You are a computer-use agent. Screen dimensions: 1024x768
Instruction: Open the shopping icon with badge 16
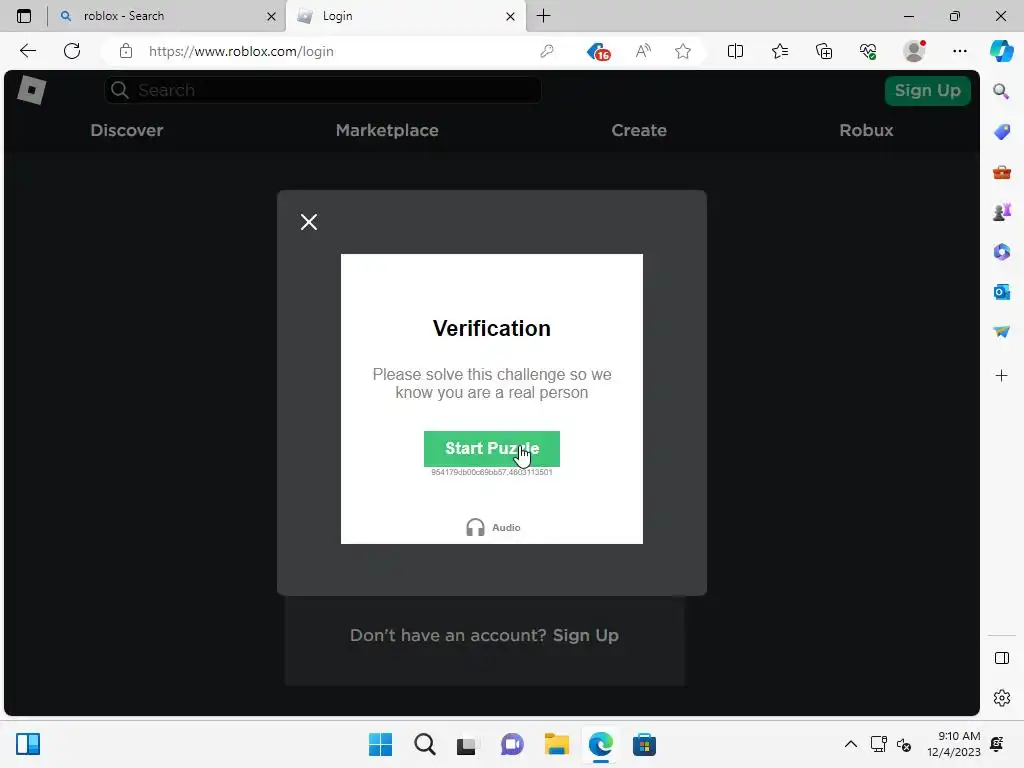click(598, 51)
